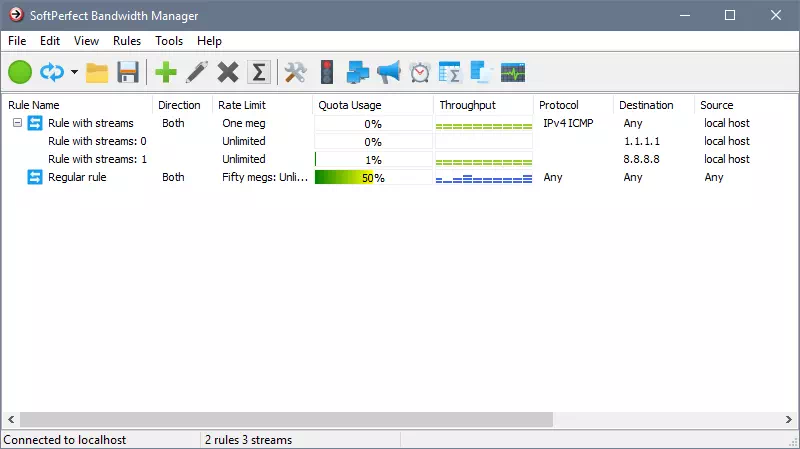Open settings with the wrench and hammer icon
This screenshot has height=449, width=800.
click(x=295, y=72)
